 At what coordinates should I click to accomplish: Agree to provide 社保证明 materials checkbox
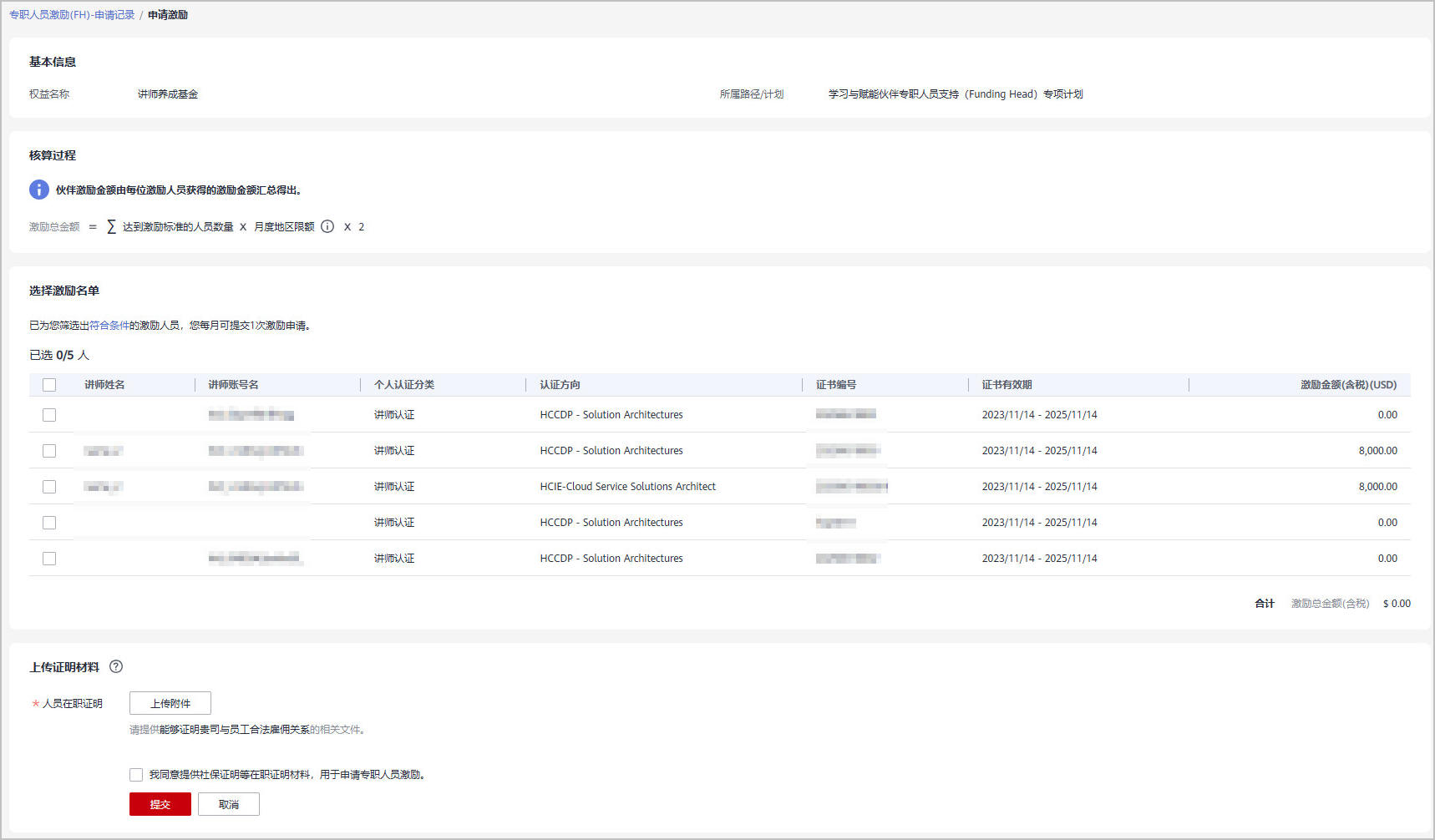coord(136,775)
